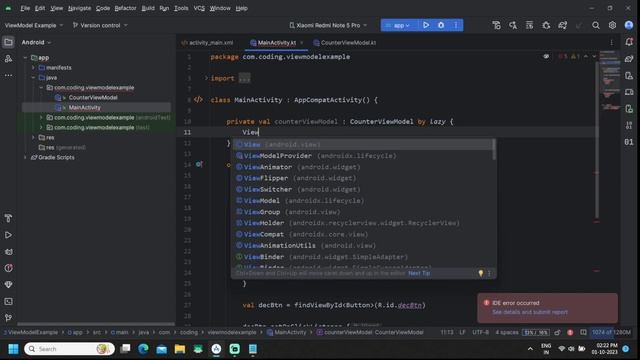Switch to activity_main.xml tab
This screenshot has width=640, height=360.
(207, 42)
